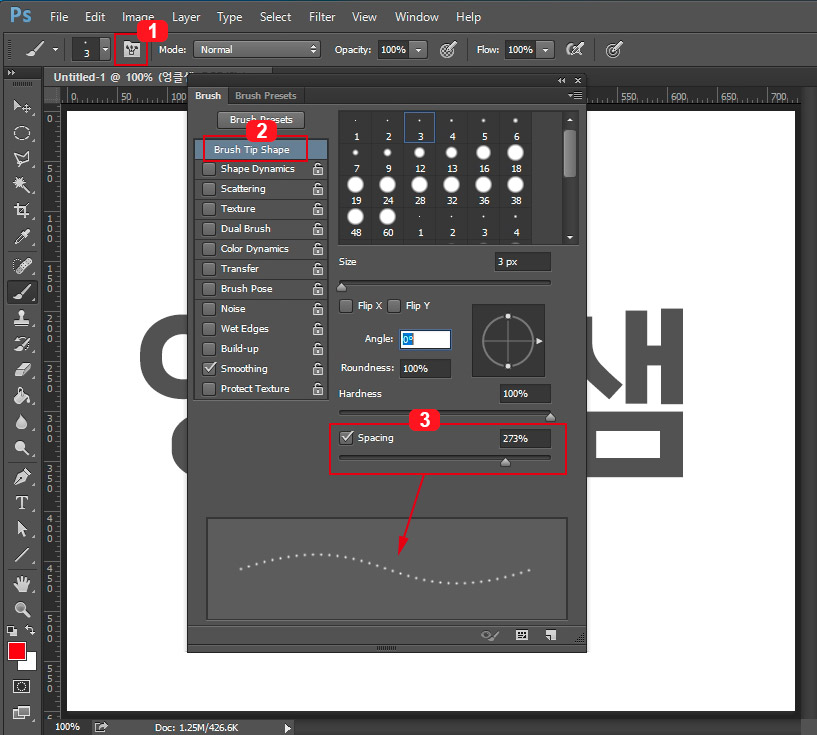Disable Smoothing checkbox
The height and width of the screenshot is (735, 817).
tap(209, 368)
